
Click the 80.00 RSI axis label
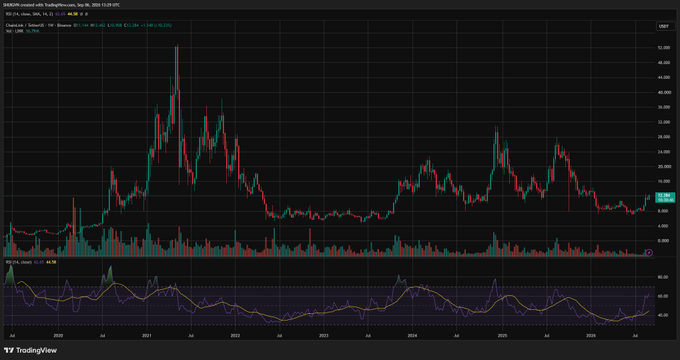663,277
